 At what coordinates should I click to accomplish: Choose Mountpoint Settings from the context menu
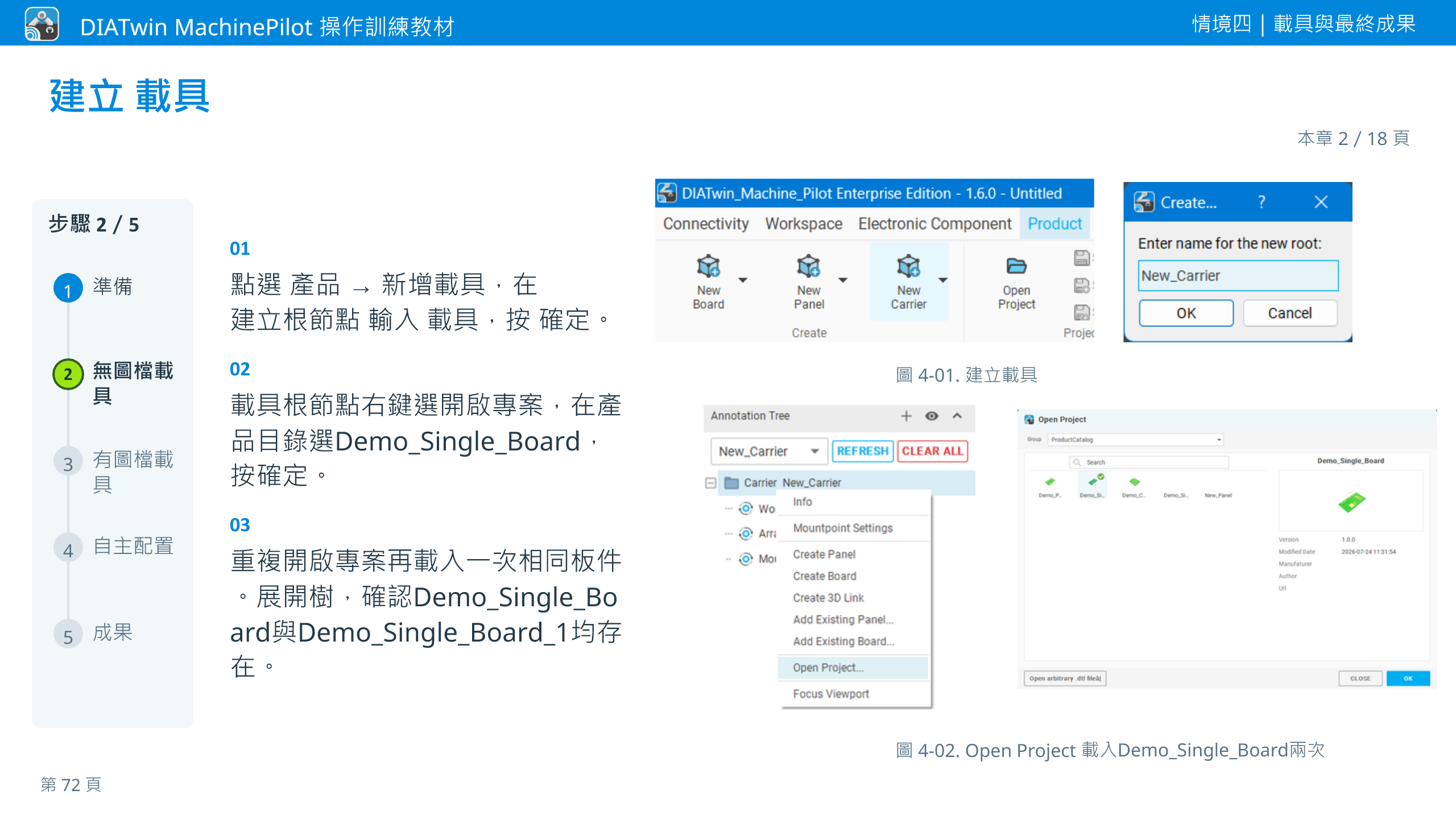click(854, 528)
